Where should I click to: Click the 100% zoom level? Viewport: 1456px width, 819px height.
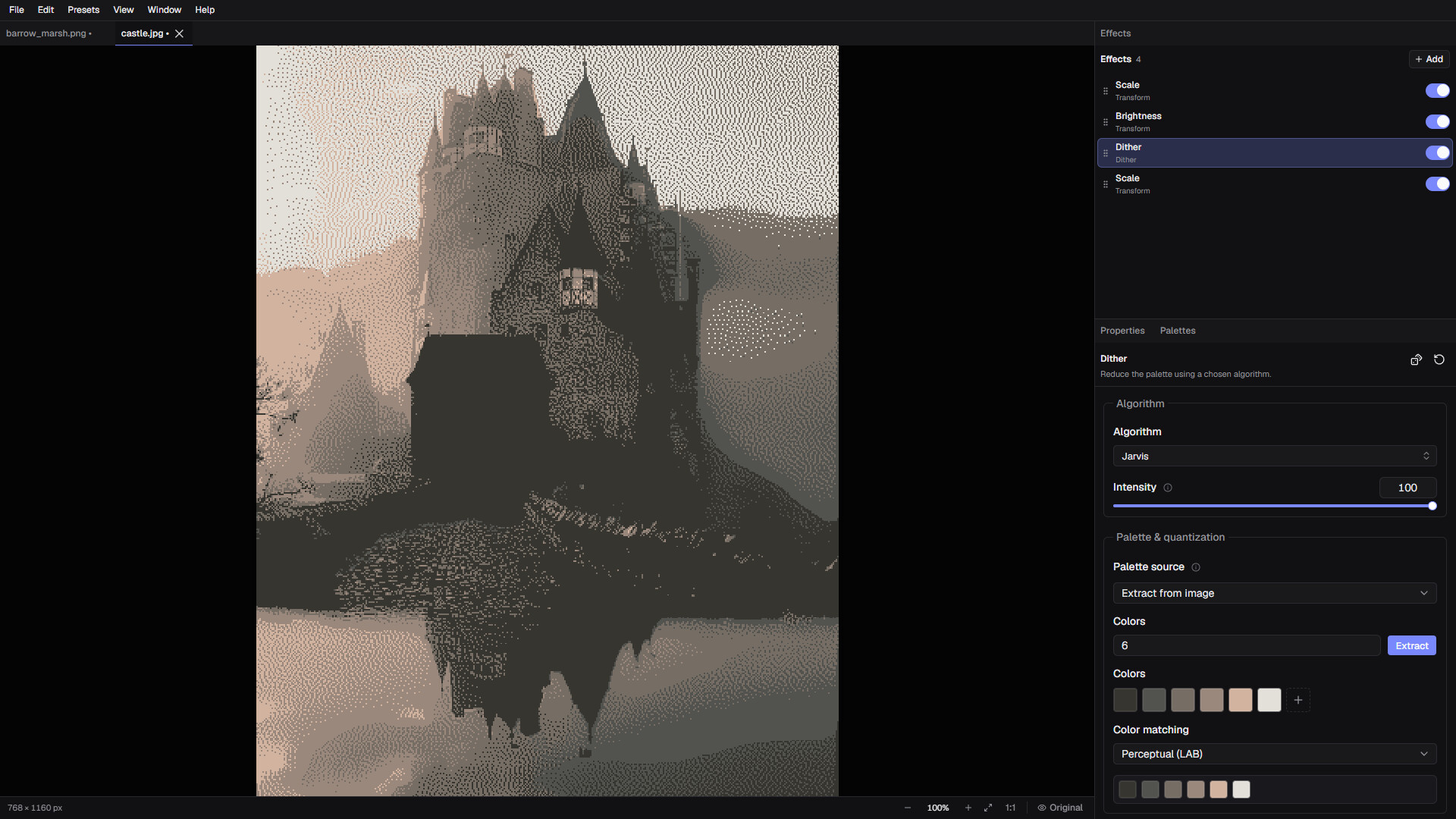938,808
